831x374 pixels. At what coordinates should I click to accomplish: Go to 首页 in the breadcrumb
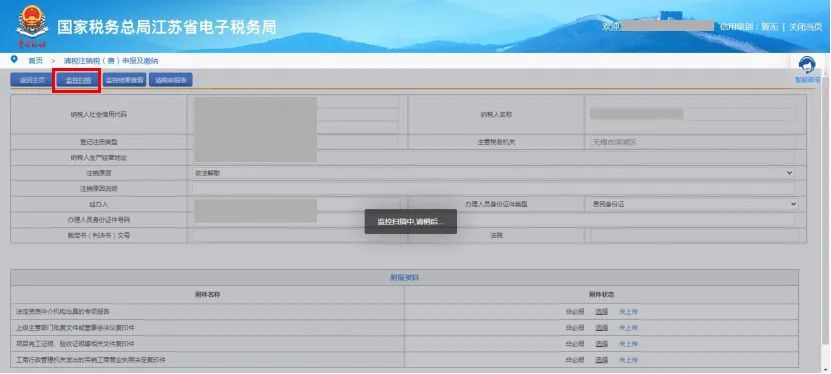click(36, 61)
